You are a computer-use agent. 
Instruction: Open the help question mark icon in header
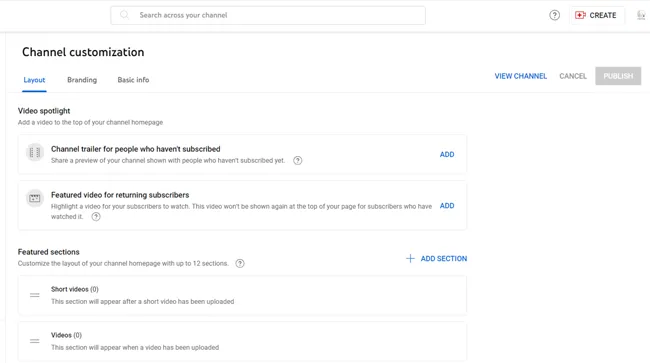pyautogui.click(x=554, y=15)
